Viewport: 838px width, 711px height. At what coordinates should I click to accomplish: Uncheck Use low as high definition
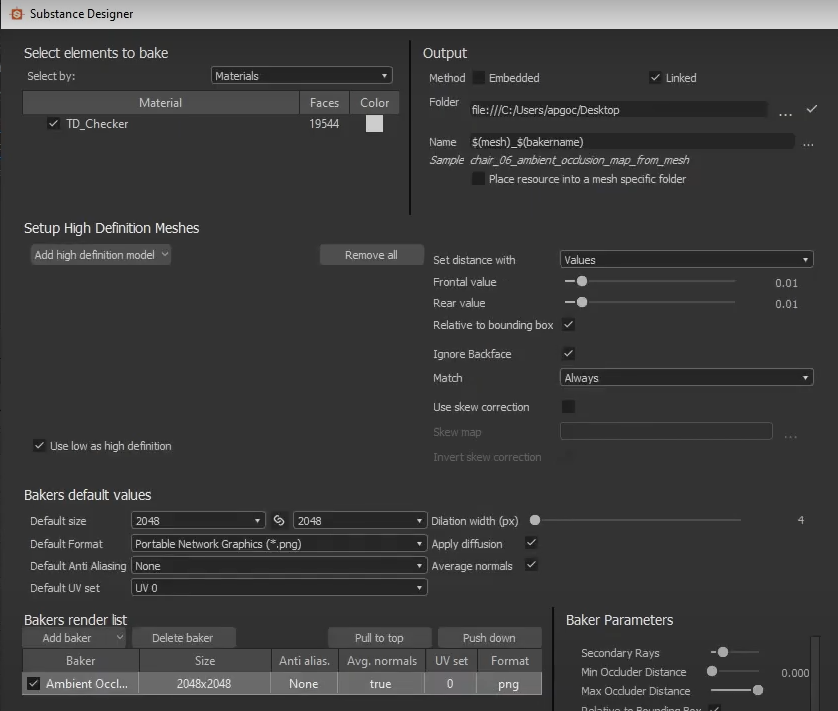pyautogui.click(x=38, y=447)
